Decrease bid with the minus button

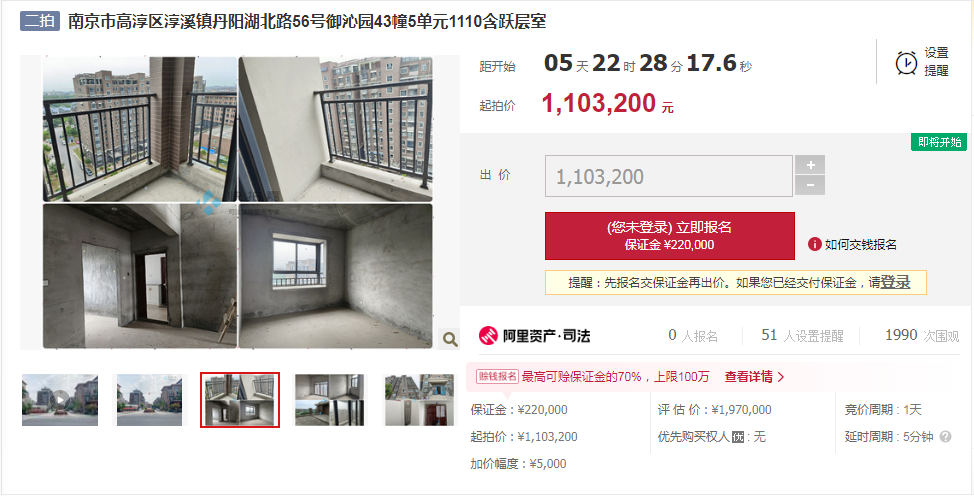pyautogui.click(x=810, y=185)
